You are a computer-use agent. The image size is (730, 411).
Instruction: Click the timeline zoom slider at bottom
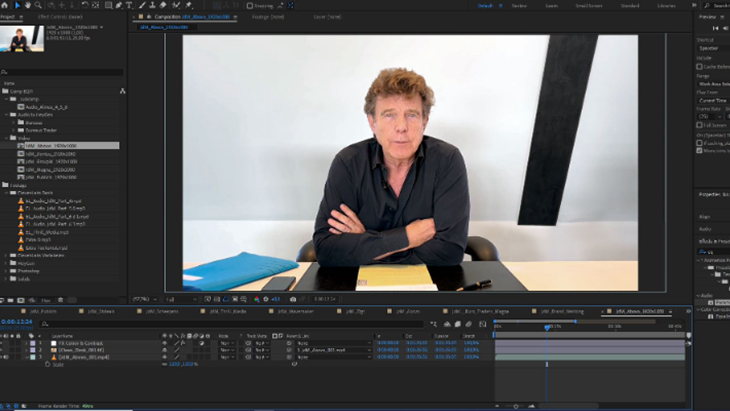pyautogui.click(x=515, y=406)
